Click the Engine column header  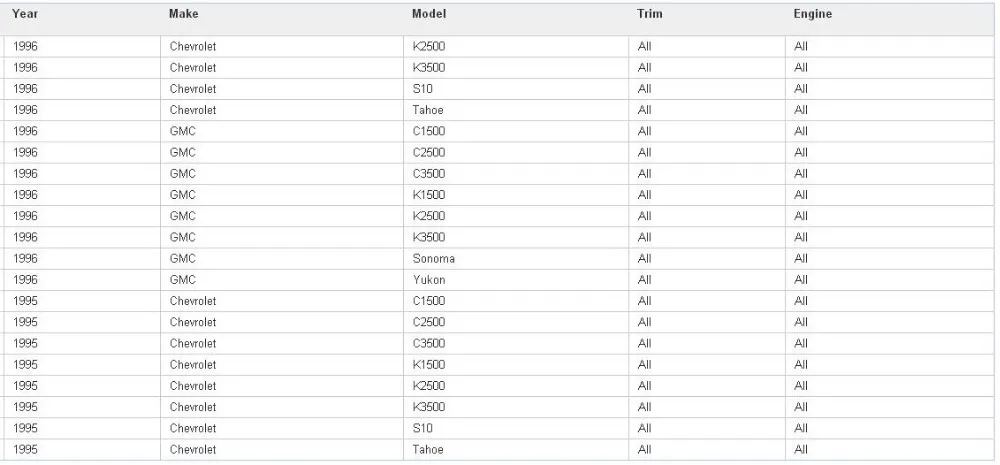(813, 14)
